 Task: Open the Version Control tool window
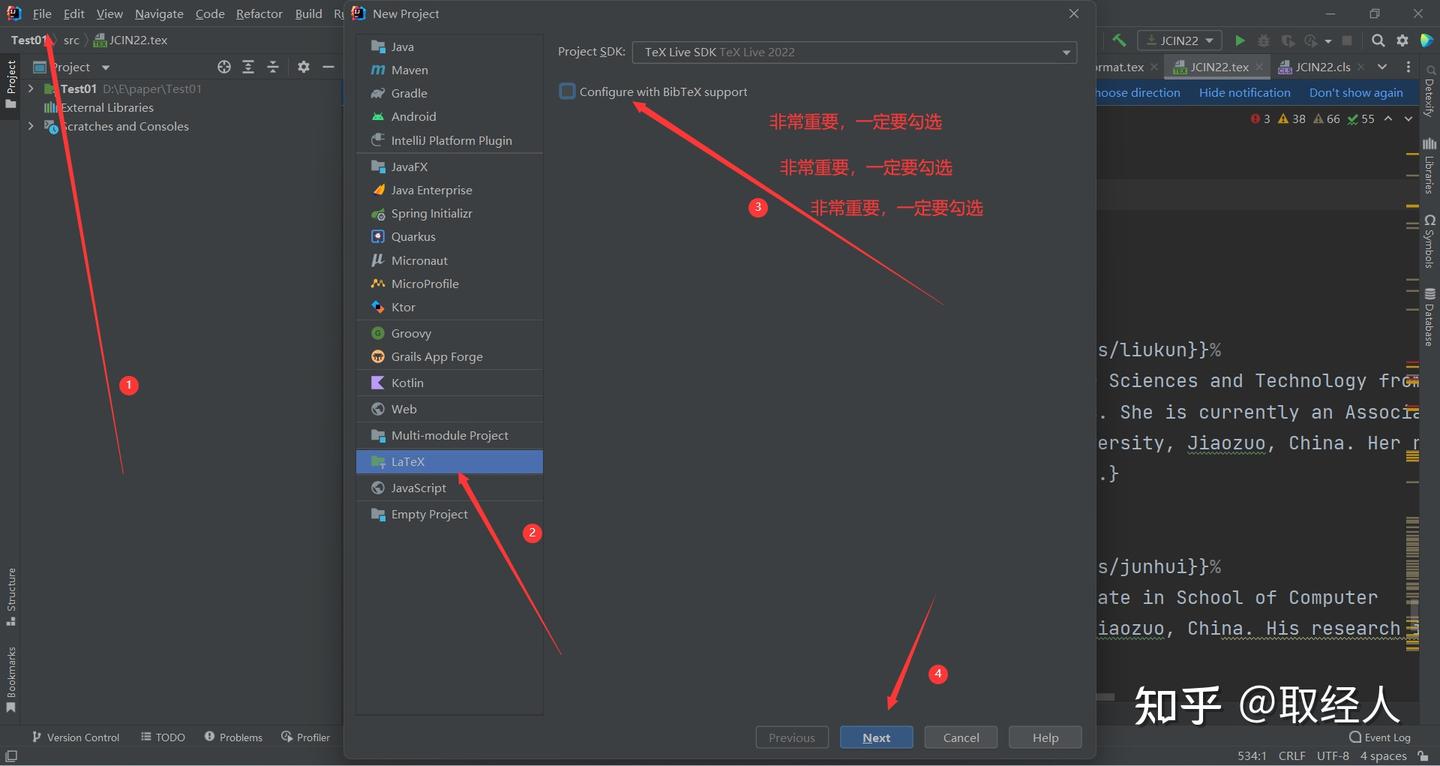[76, 737]
